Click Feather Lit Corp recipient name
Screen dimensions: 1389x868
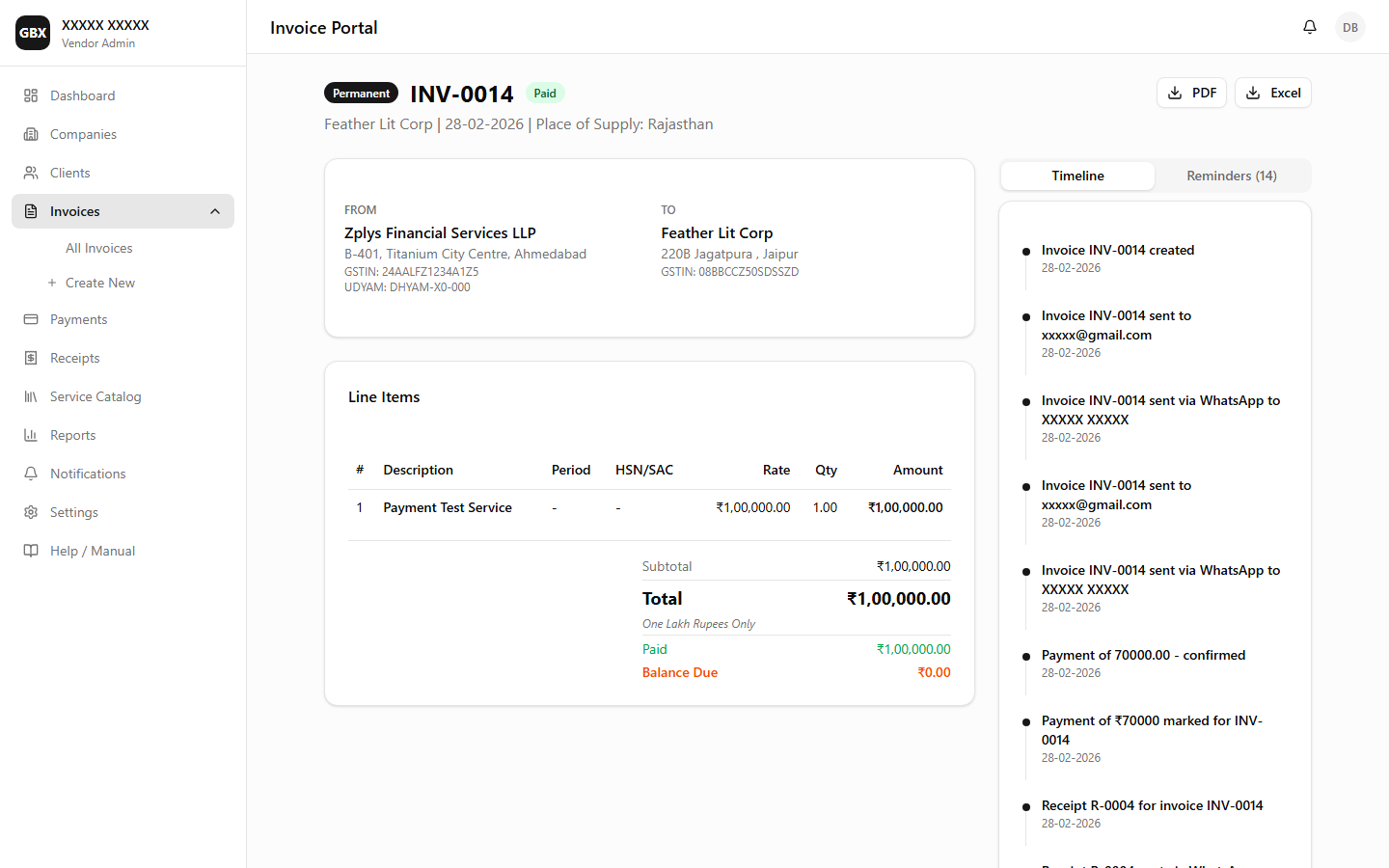pos(717,232)
